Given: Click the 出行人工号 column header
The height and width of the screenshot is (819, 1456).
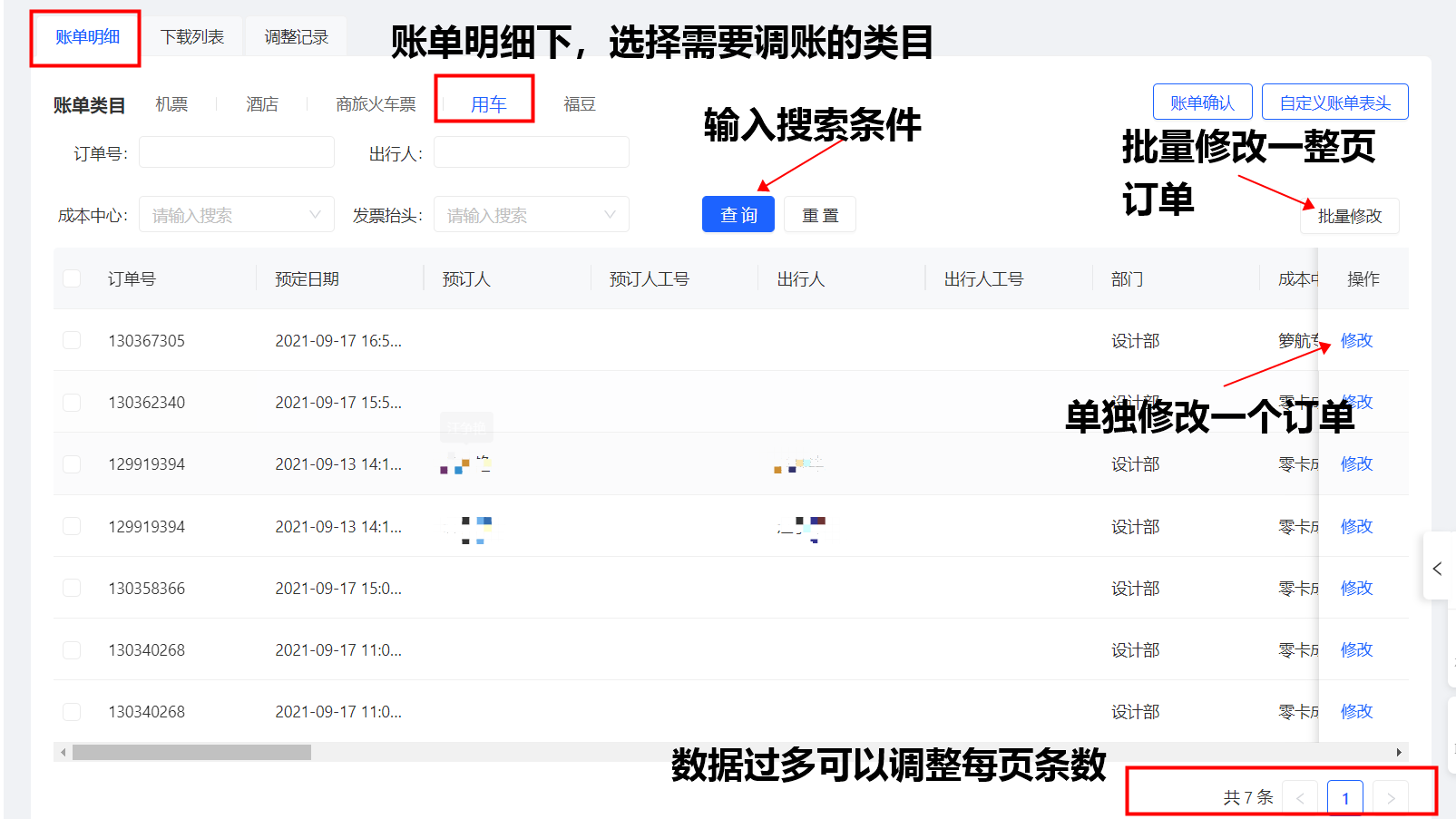Looking at the screenshot, I should (983, 278).
